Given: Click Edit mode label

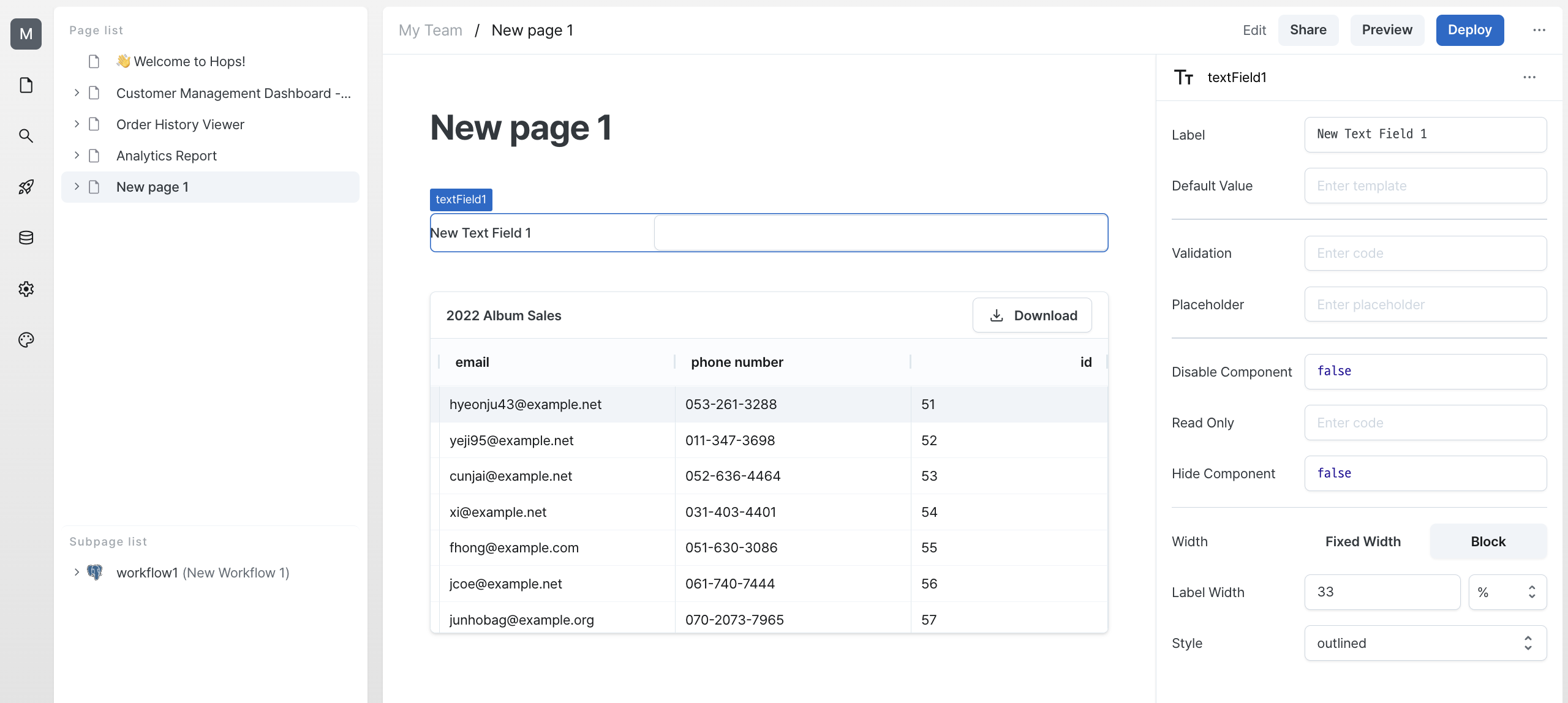Looking at the screenshot, I should click(1254, 30).
